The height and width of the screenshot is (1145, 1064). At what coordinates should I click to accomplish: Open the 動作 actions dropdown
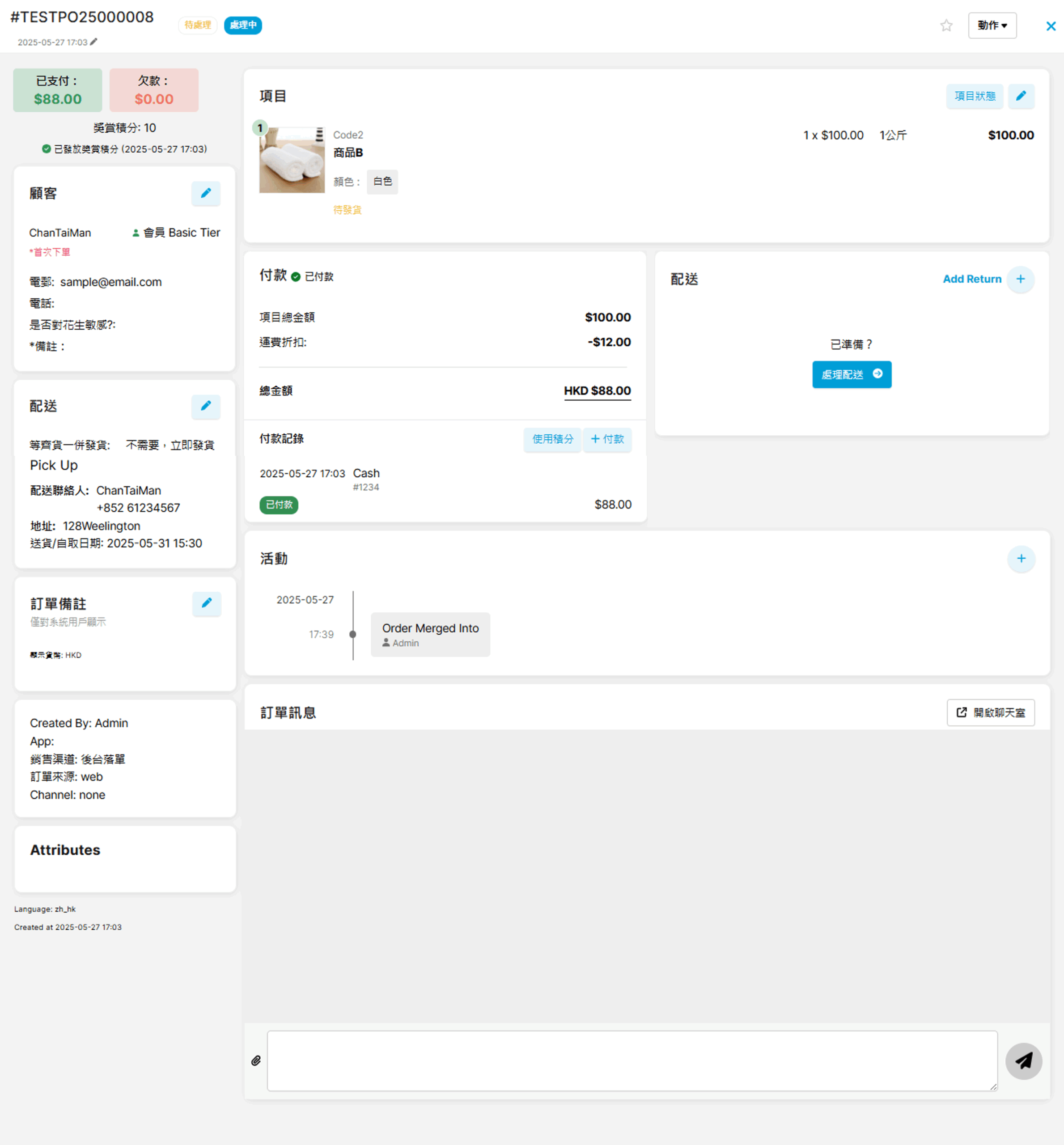(992, 25)
